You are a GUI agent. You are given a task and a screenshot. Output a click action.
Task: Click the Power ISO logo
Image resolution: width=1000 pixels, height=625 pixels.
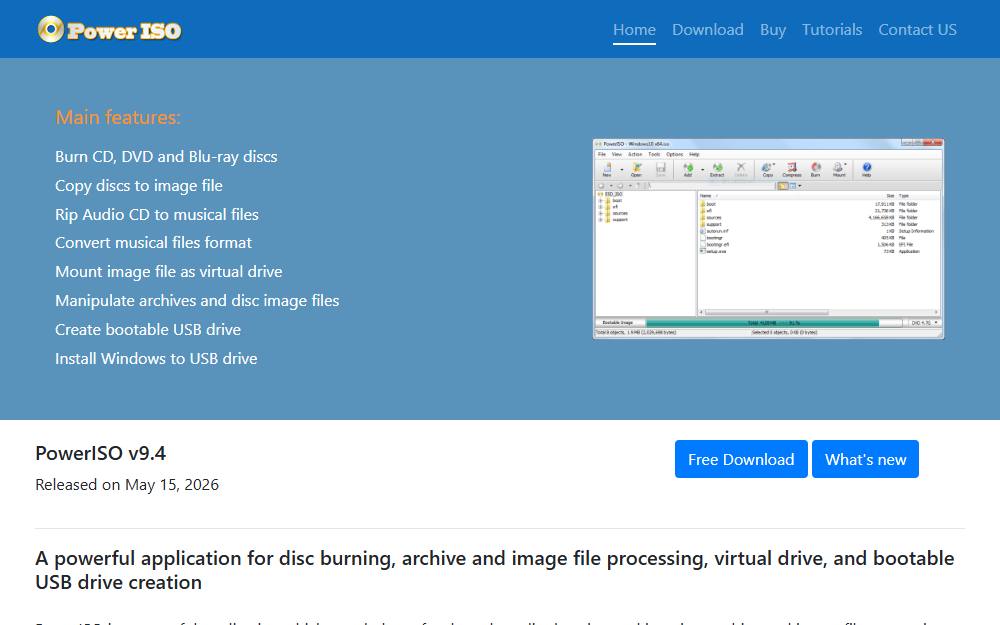(109, 29)
